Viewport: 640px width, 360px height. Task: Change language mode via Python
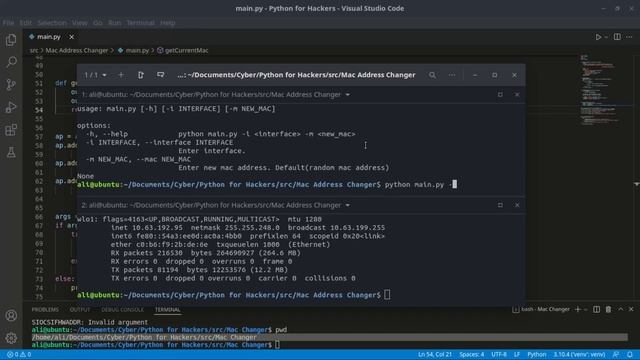click(537, 355)
